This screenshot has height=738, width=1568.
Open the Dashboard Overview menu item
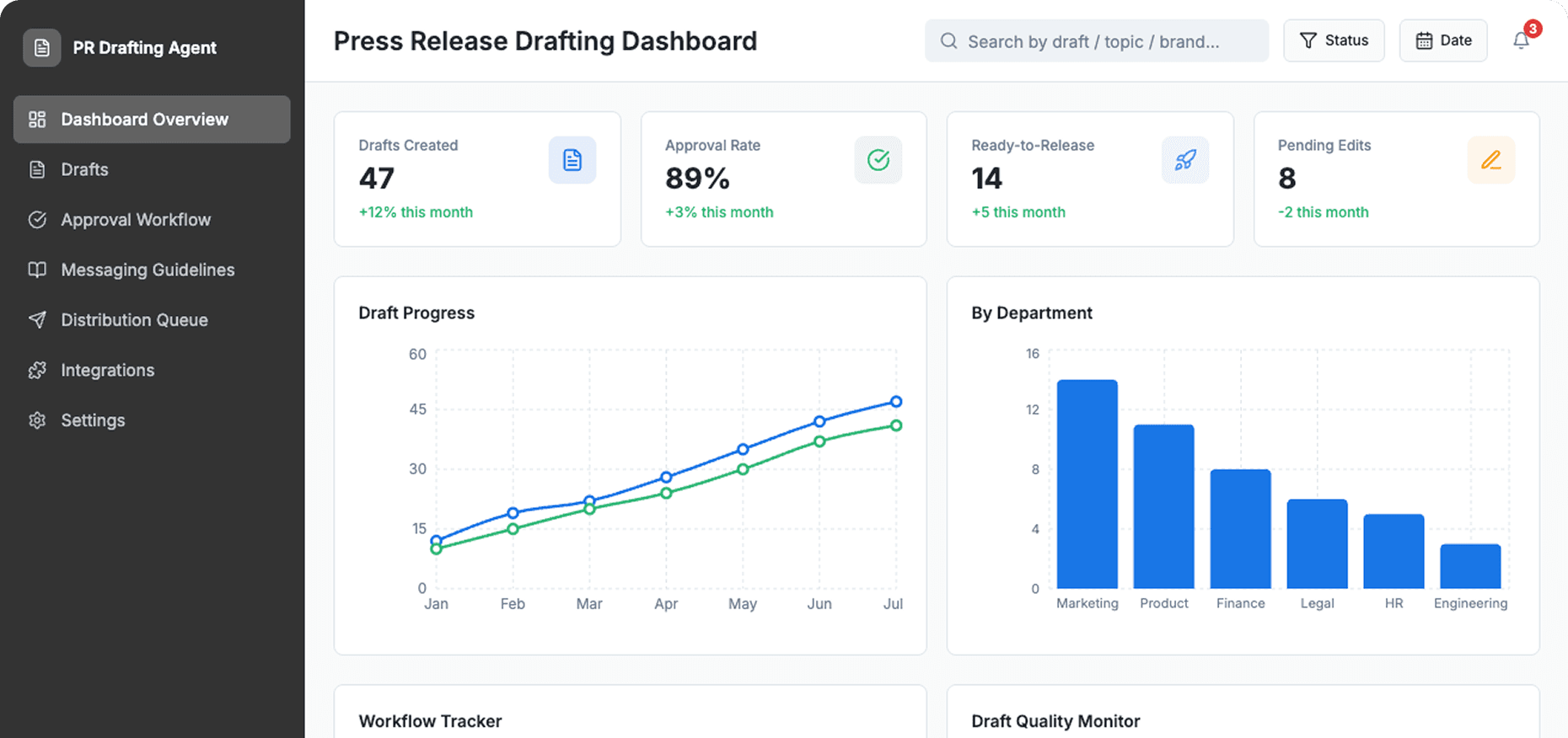click(x=152, y=120)
